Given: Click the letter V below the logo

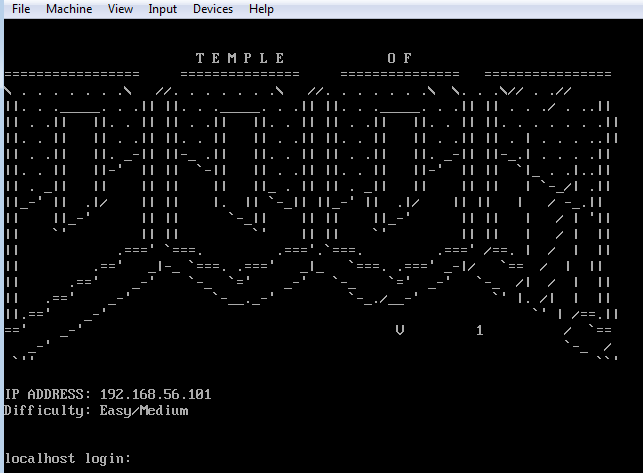Looking at the screenshot, I should [x=400, y=330].
